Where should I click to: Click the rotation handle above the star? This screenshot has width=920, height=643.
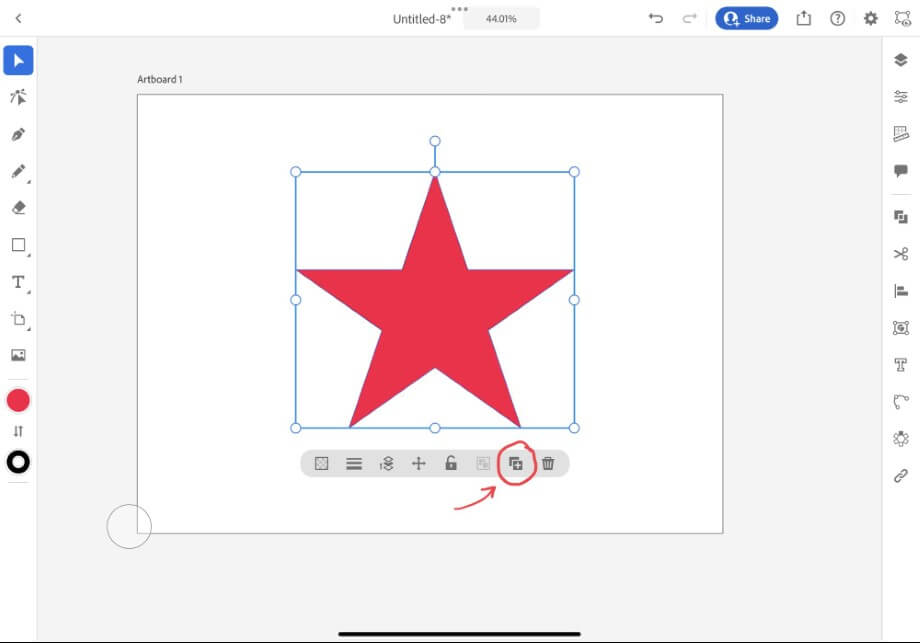coord(435,141)
